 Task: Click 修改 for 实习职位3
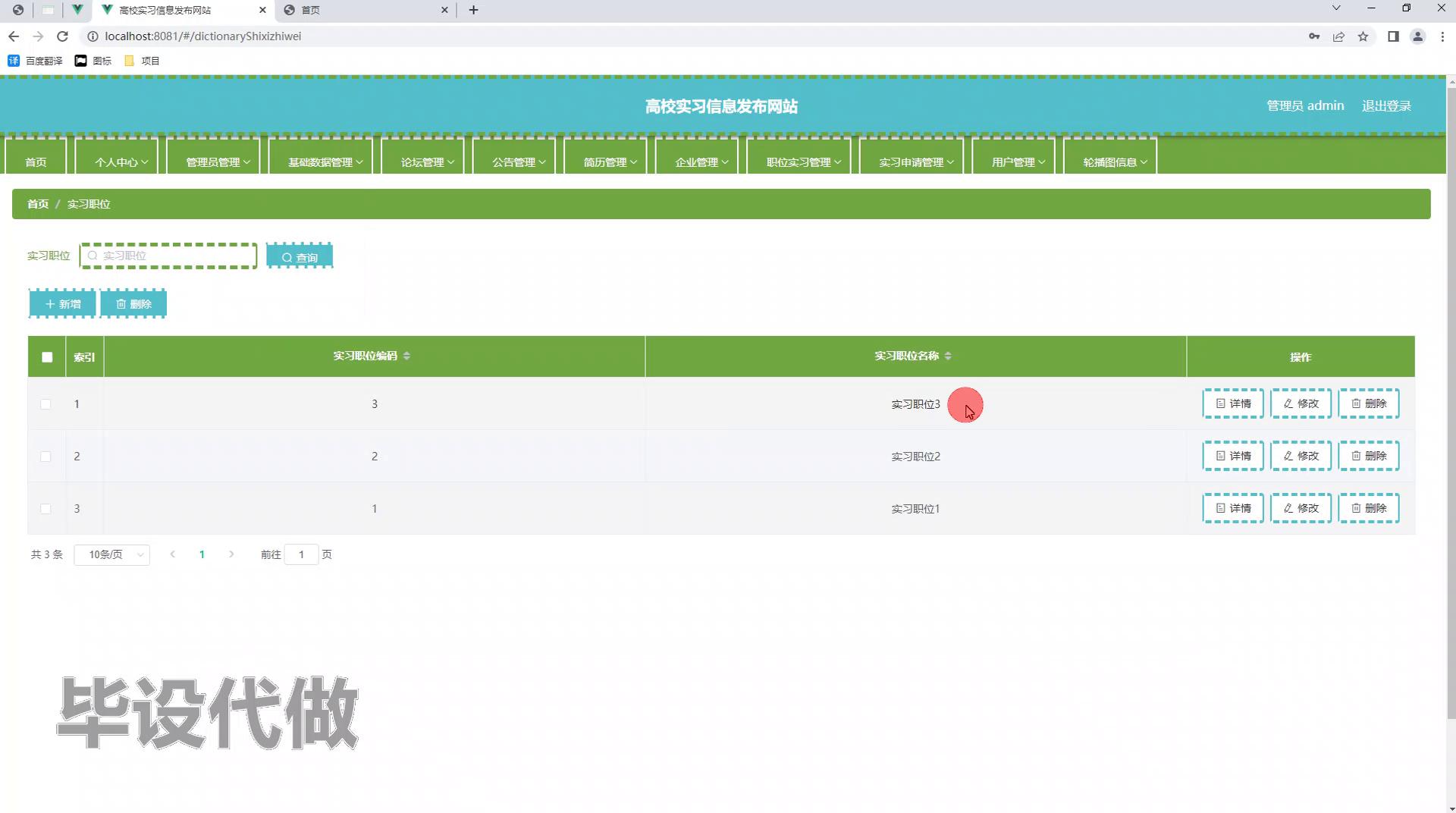coord(1301,403)
